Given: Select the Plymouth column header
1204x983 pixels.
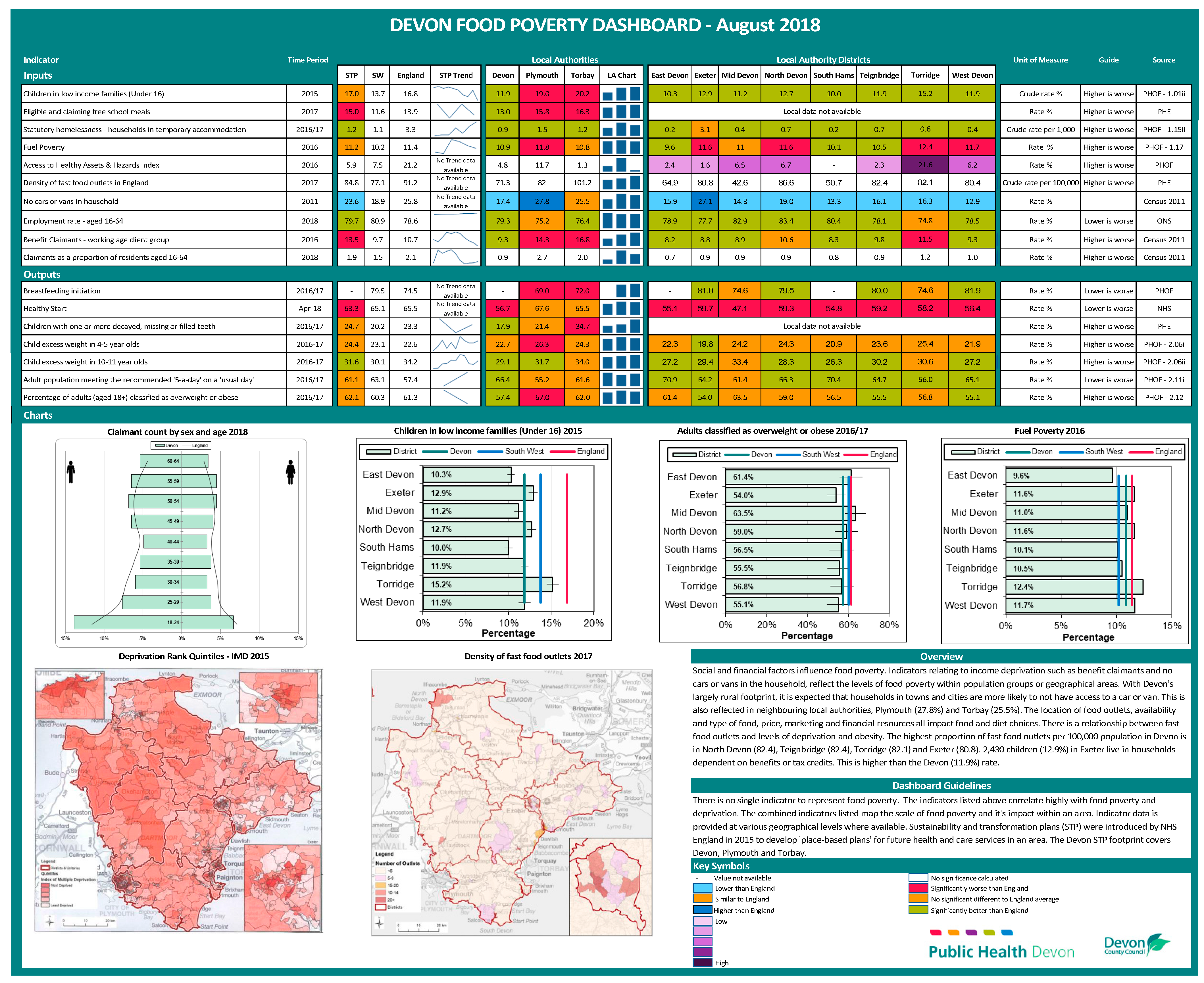Looking at the screenshot, I should [x=541, y=75].
